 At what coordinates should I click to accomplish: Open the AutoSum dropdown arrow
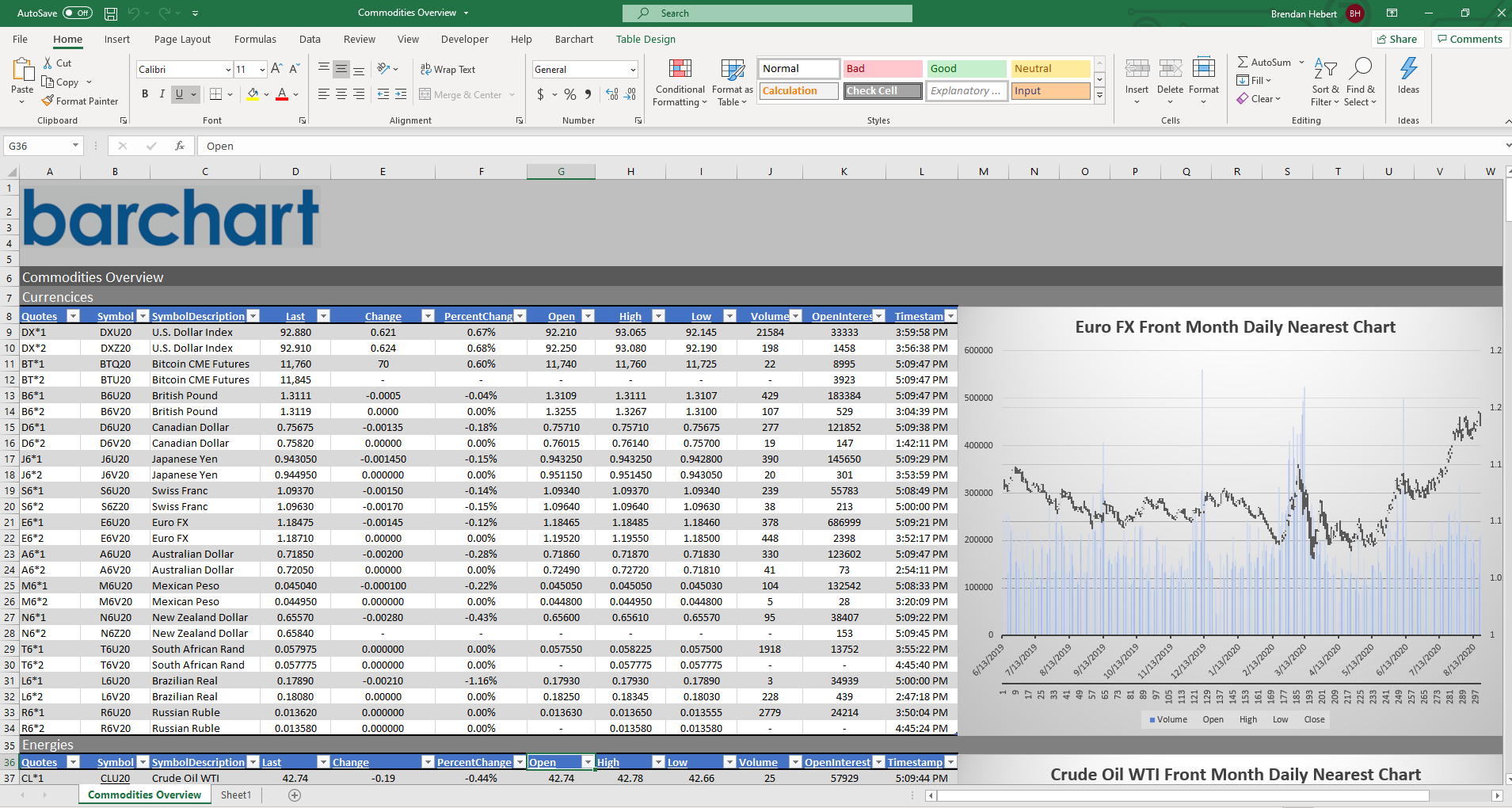point(1301,62)
